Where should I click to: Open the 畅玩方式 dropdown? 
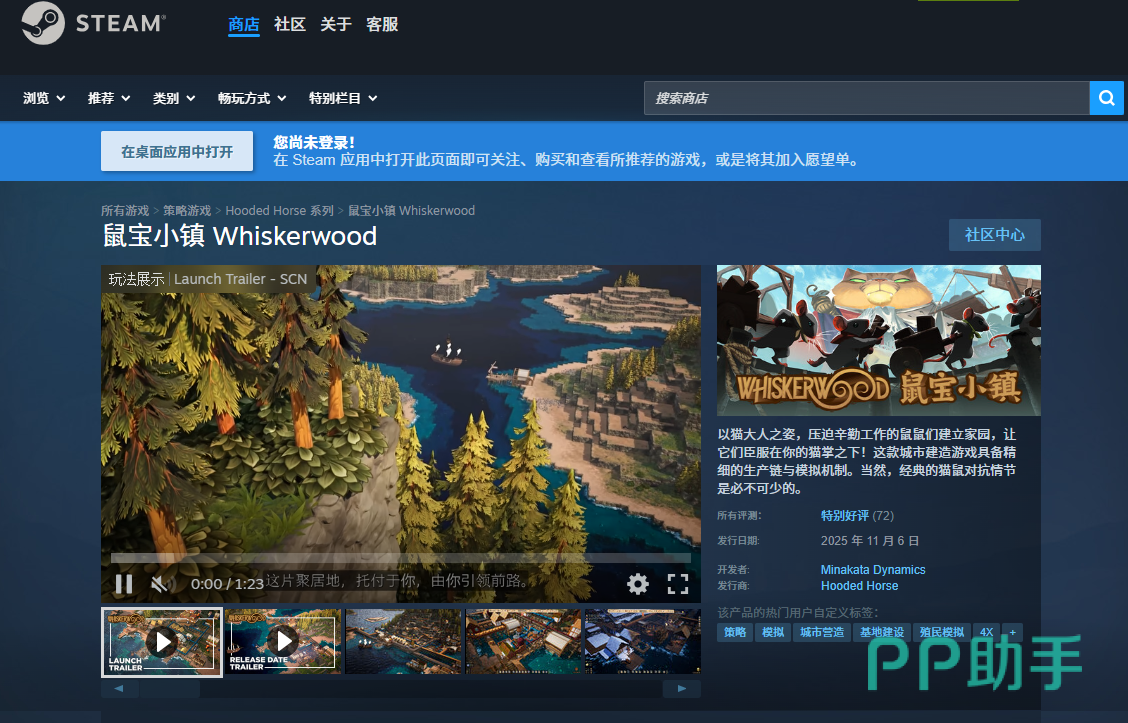click(252, 98)
